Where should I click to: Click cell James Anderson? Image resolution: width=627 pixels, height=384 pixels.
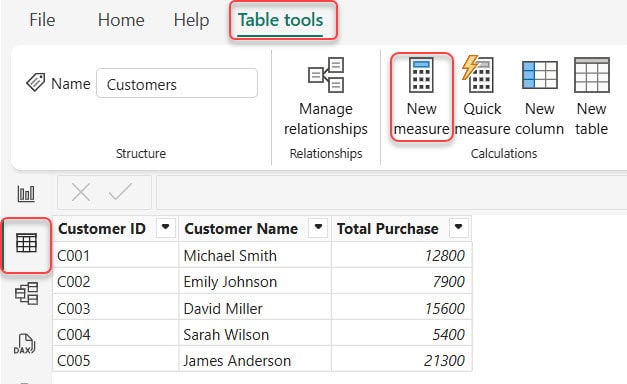(x=255, y=360)
